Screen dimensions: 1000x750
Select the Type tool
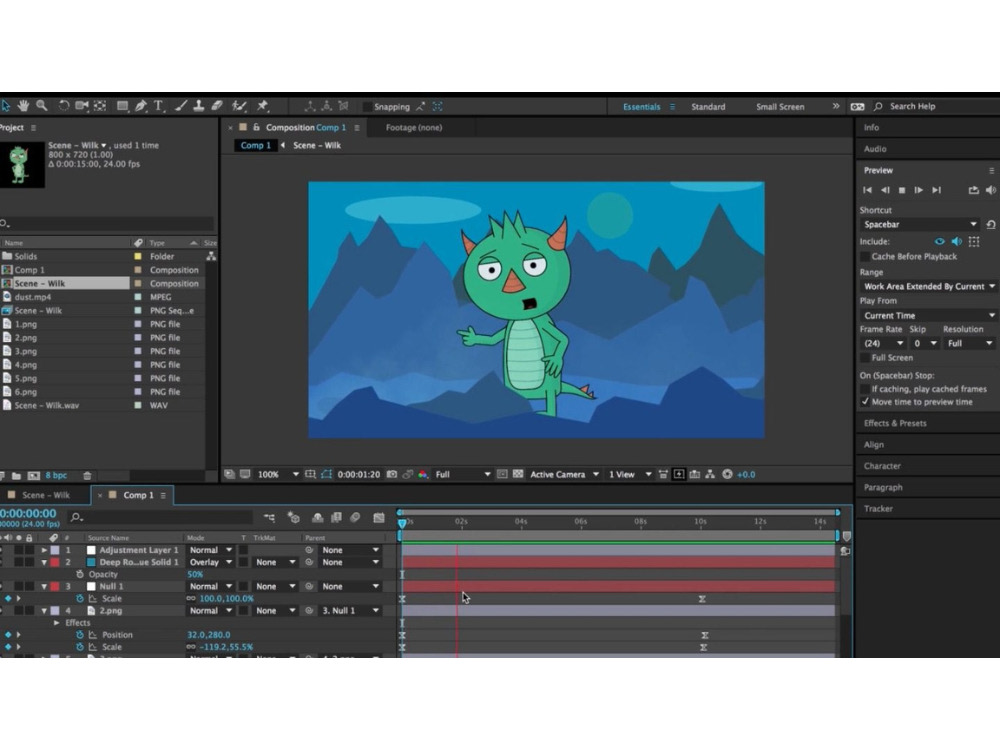click(x=159, y=106)
